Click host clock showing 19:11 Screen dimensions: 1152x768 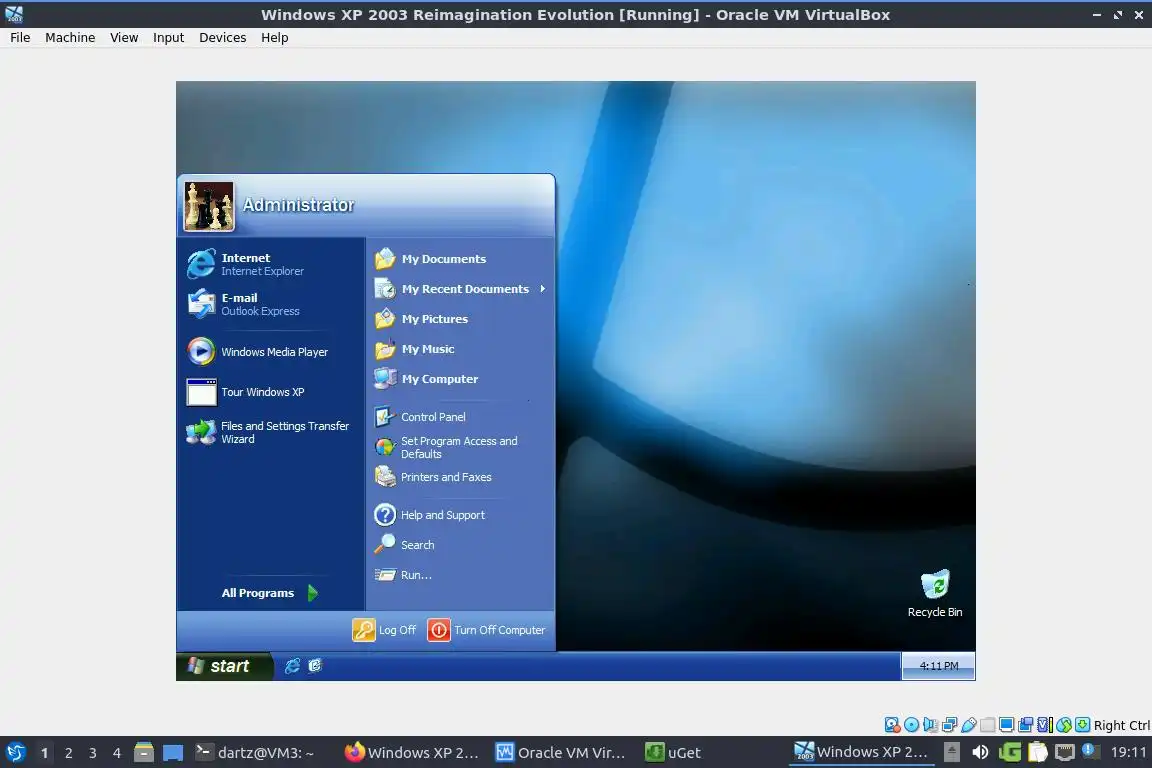tap(1128, 752)
